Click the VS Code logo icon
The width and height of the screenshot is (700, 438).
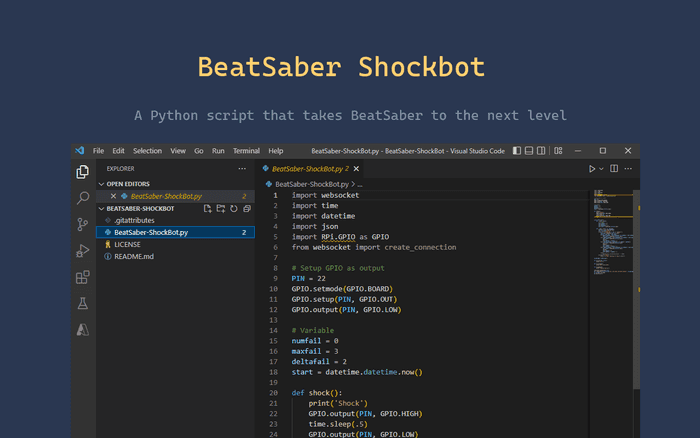80,150
